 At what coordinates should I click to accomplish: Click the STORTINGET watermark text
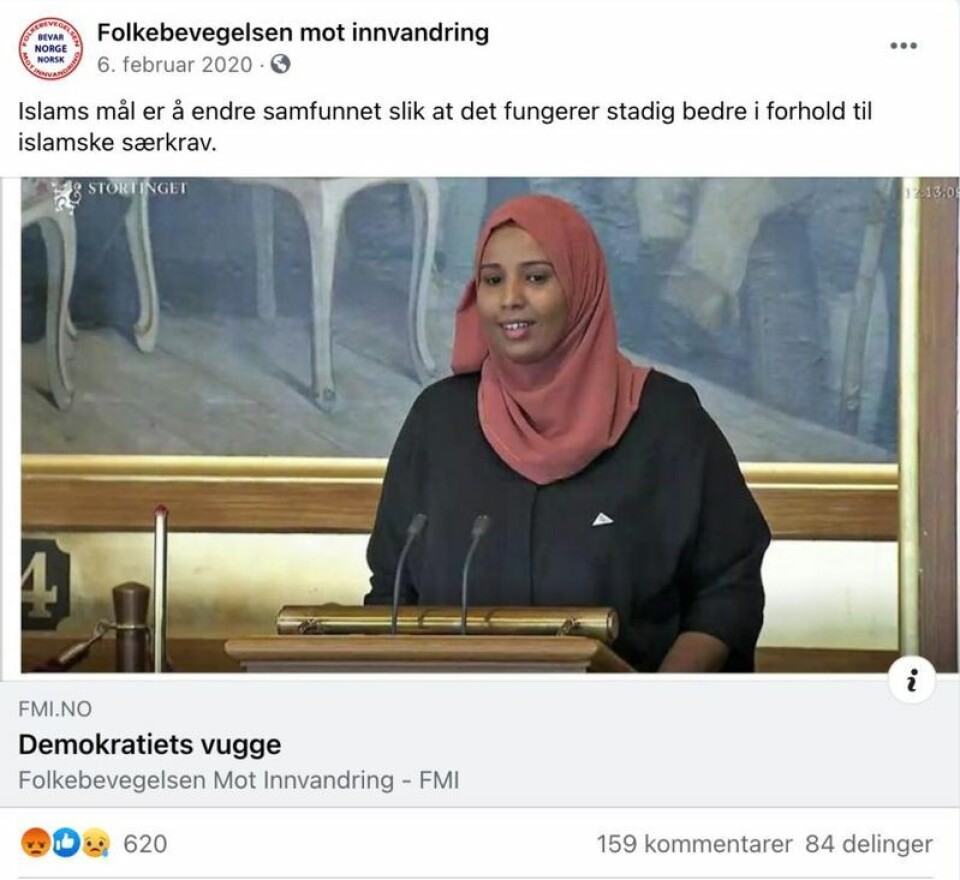[137, 188]
